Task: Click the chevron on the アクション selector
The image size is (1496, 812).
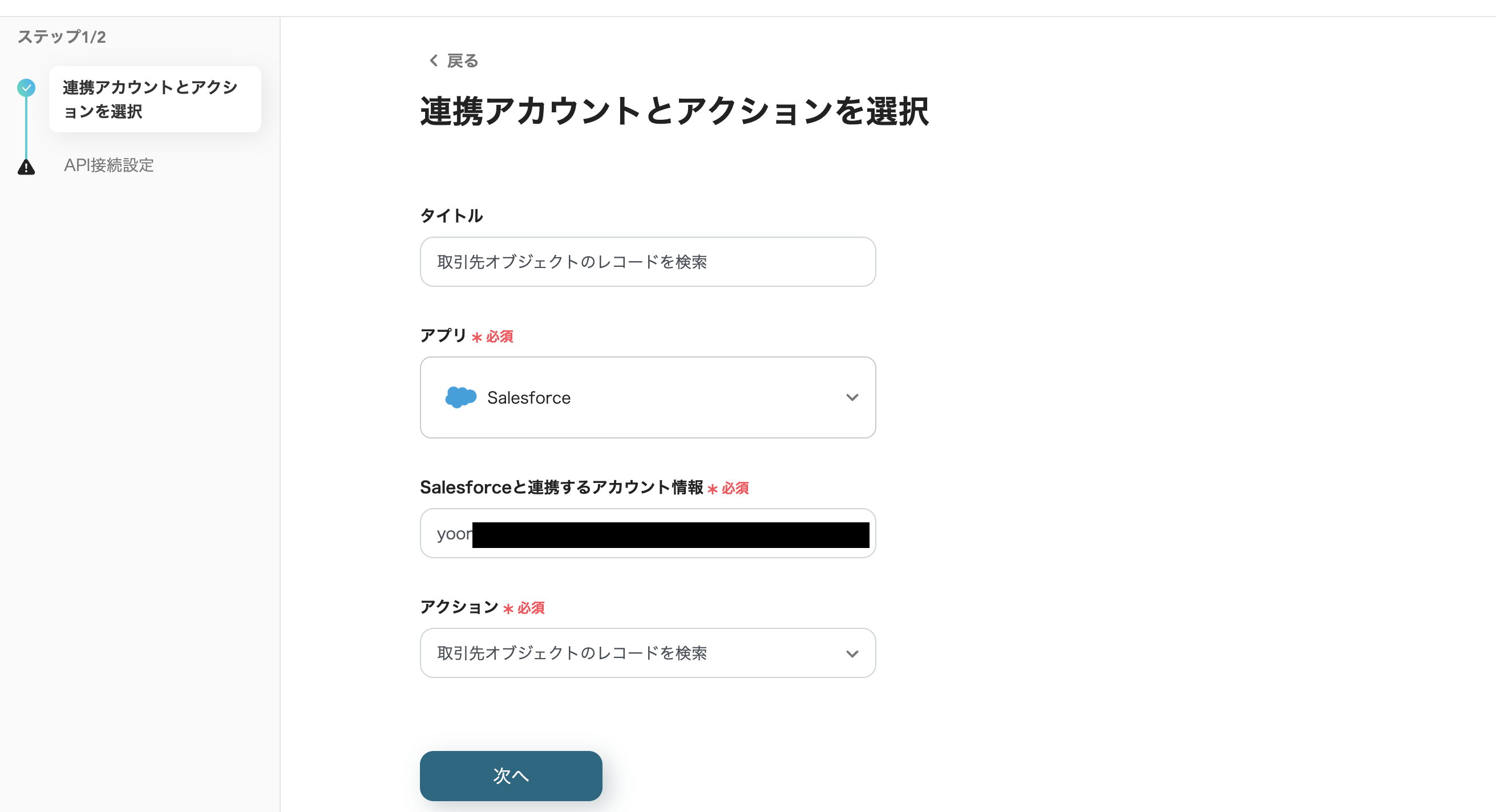Action: pos(852,653)
